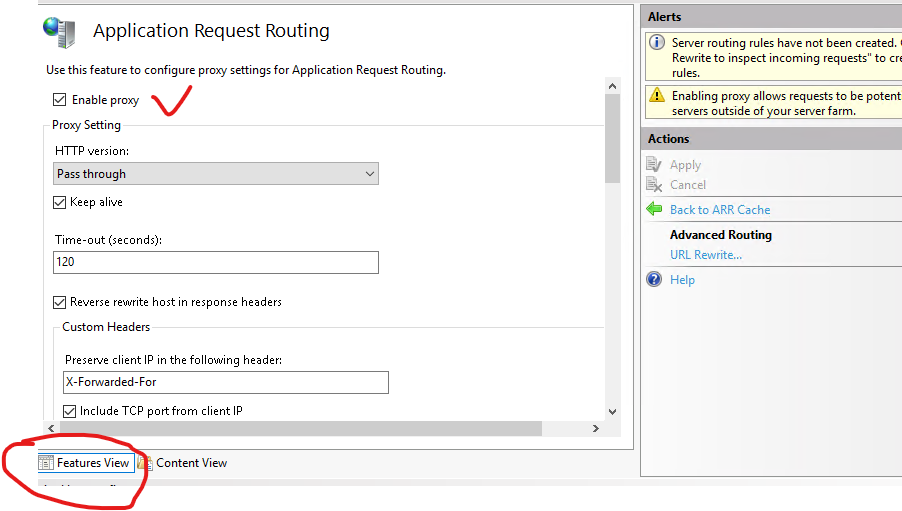Click the Application Request Routing globe server icon
The width and height of the screenshot is (902, 511).
coord(59,32)
